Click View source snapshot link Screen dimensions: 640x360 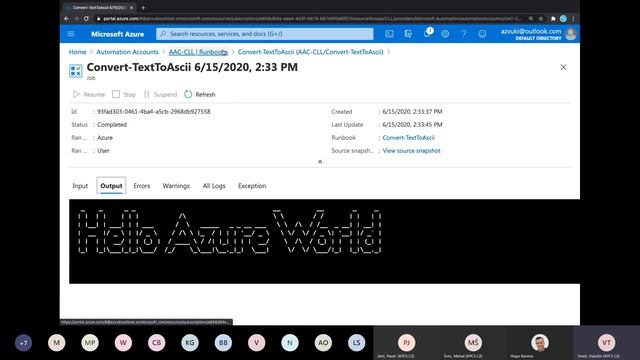pos(411,151)
